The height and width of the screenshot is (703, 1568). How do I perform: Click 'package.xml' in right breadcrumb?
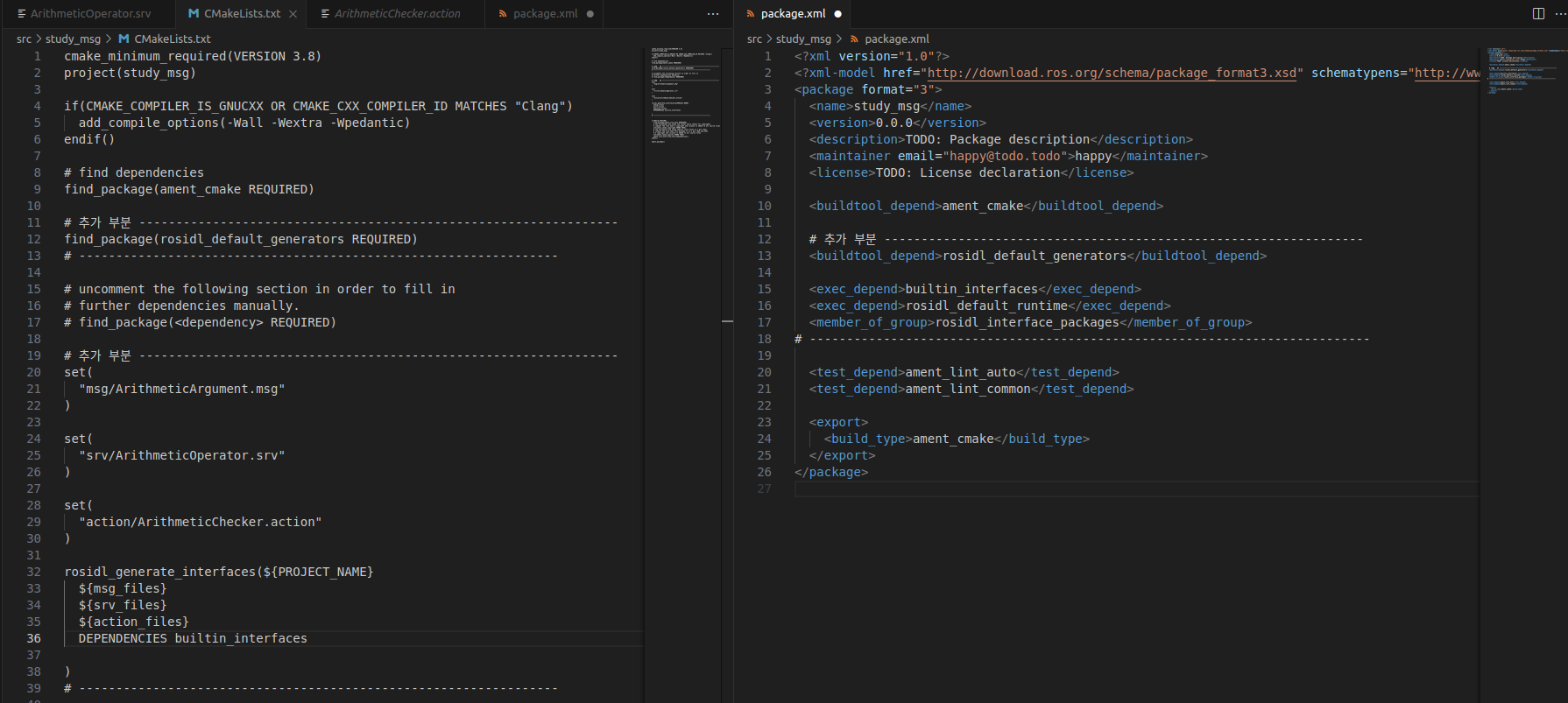click(897, 39)
